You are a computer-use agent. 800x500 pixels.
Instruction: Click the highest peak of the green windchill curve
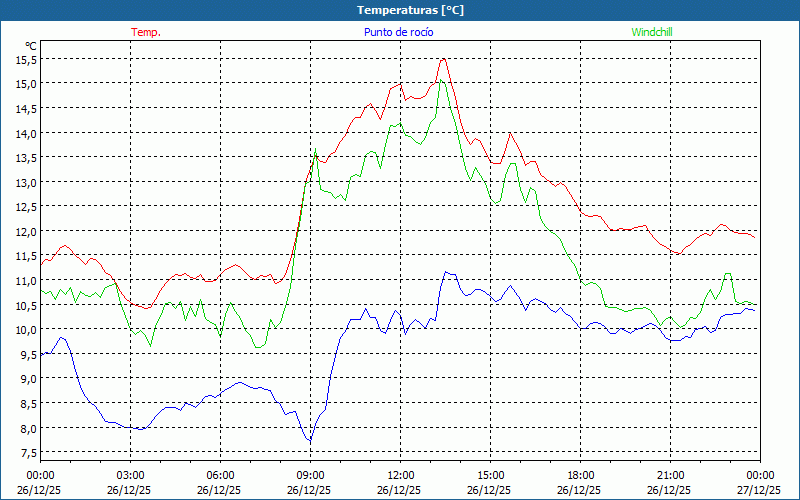(x=442, y=81)
